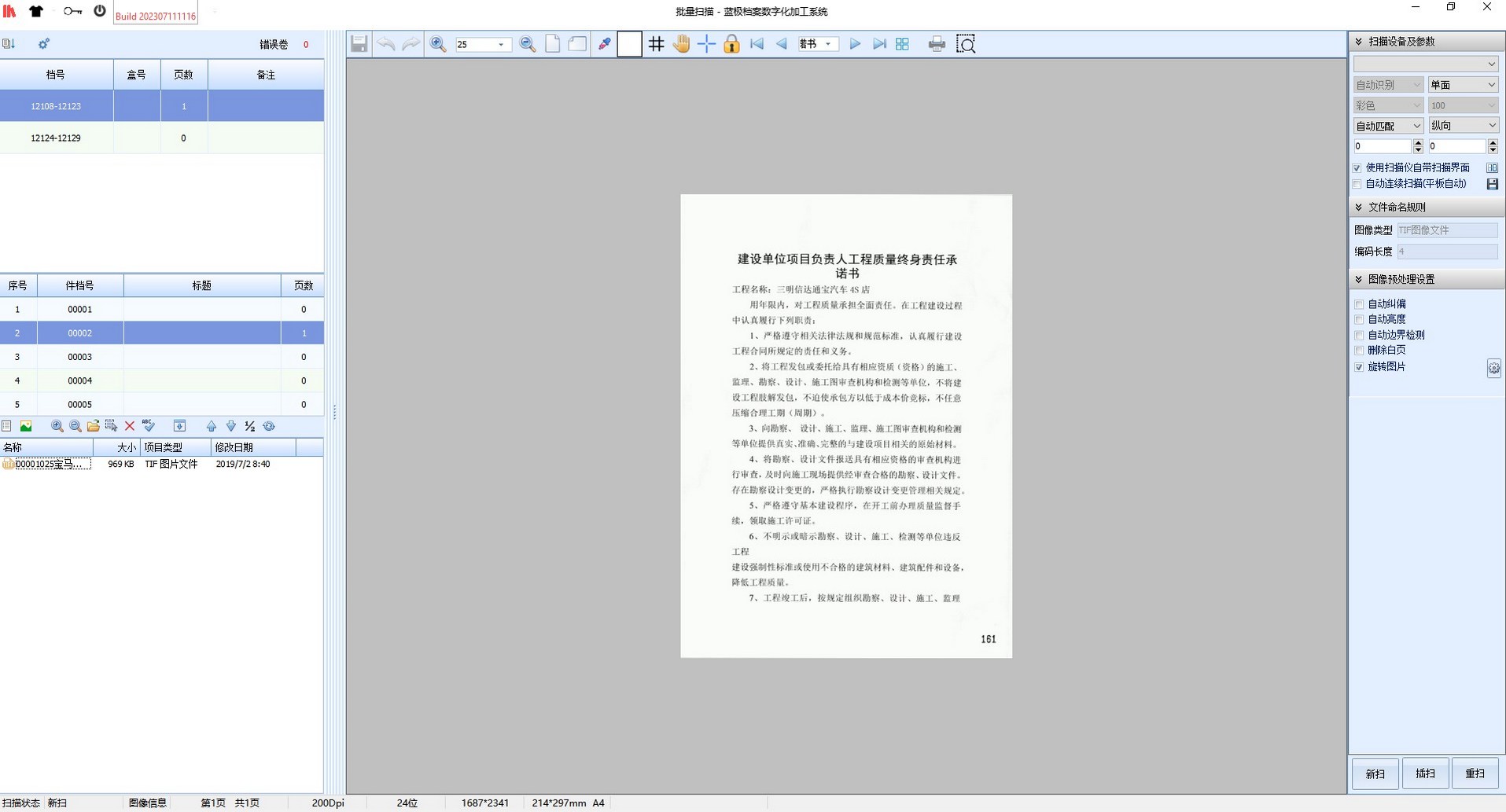Click the 新扫 button
This screenshot has width=1506, height=812.
pyautogui.click(x=1375, y=773)
